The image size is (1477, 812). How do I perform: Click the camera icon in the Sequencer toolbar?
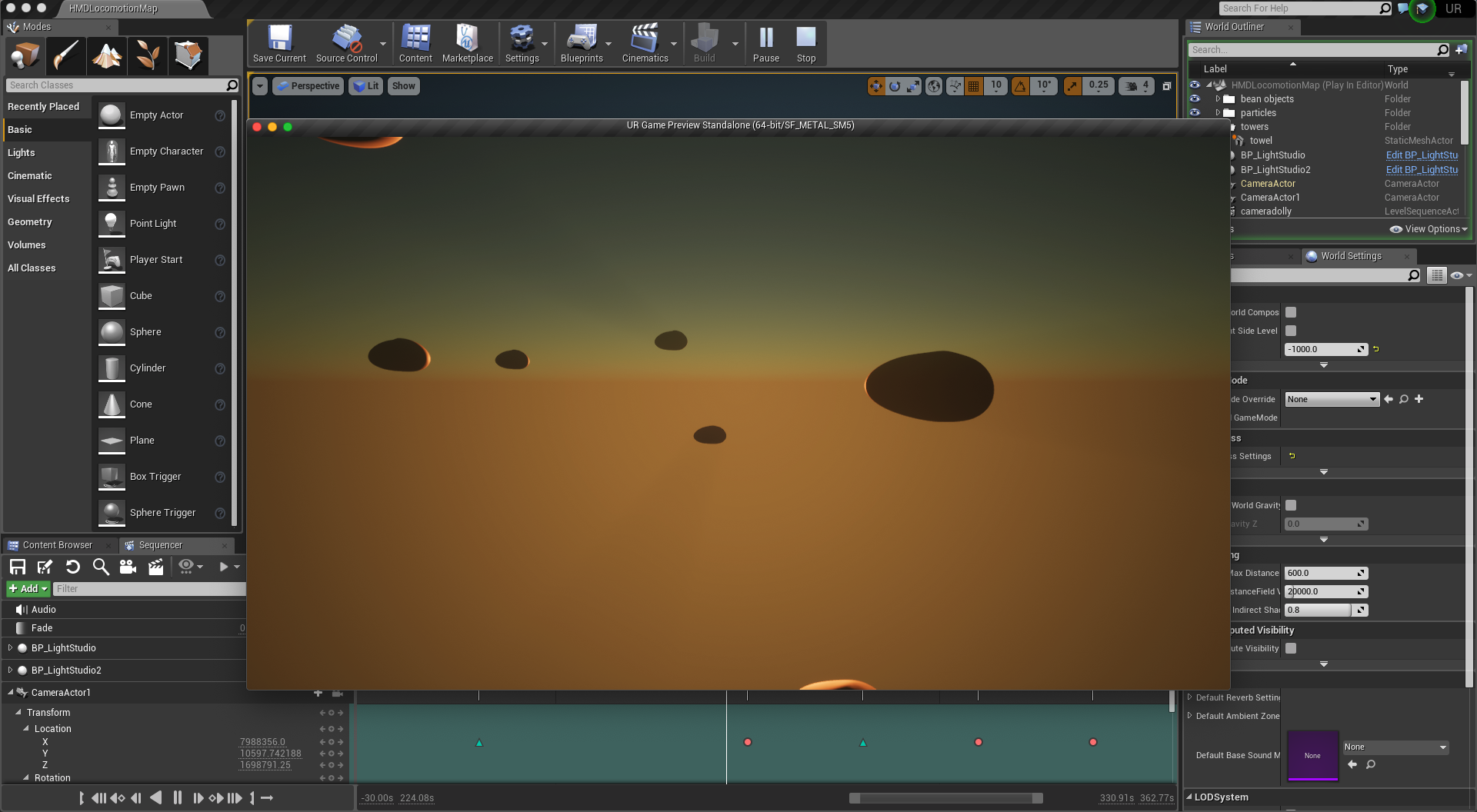128,567
